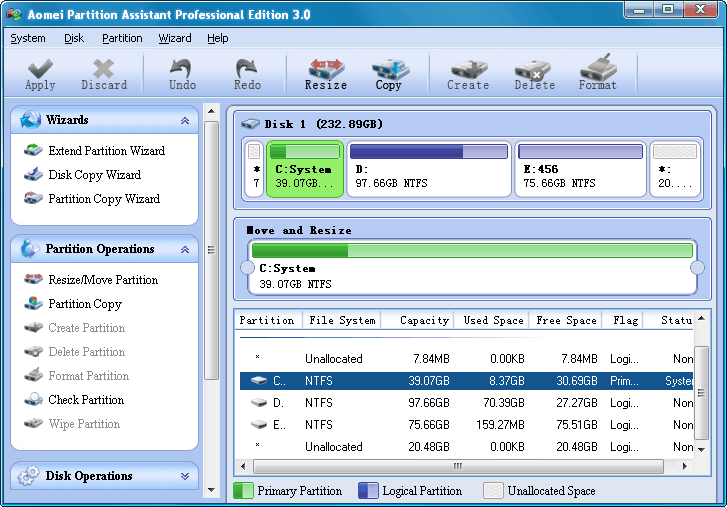
Task: Click the Extend Partition Wizard icon
Action: (33, 150)
